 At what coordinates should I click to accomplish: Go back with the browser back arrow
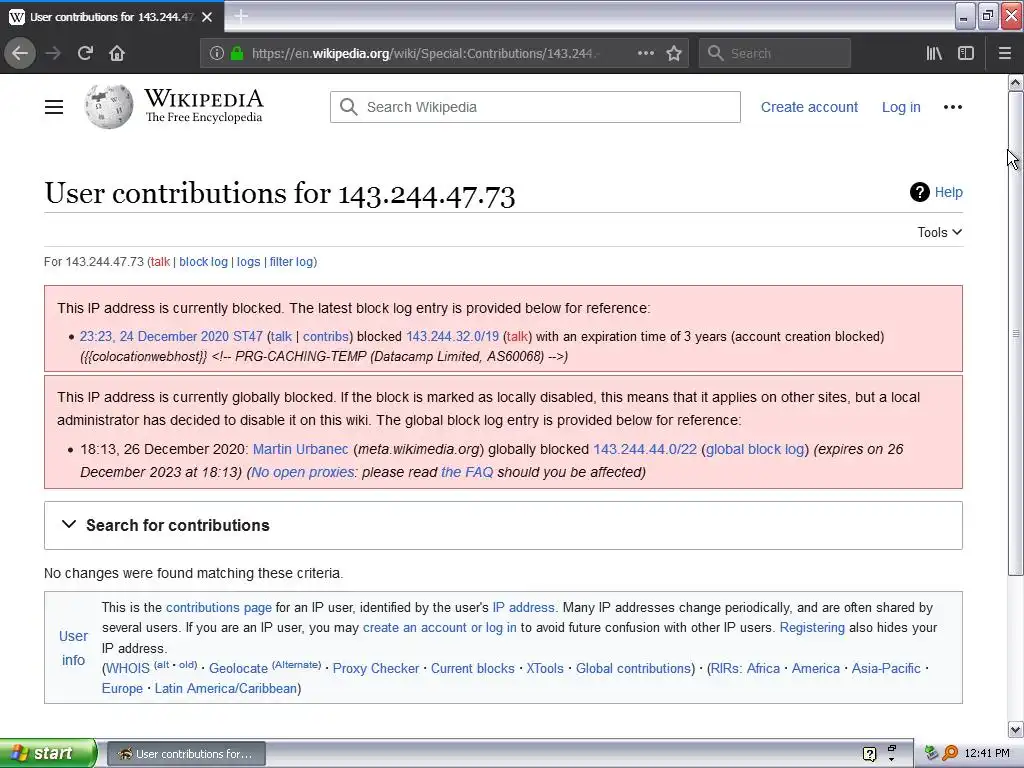20,53
